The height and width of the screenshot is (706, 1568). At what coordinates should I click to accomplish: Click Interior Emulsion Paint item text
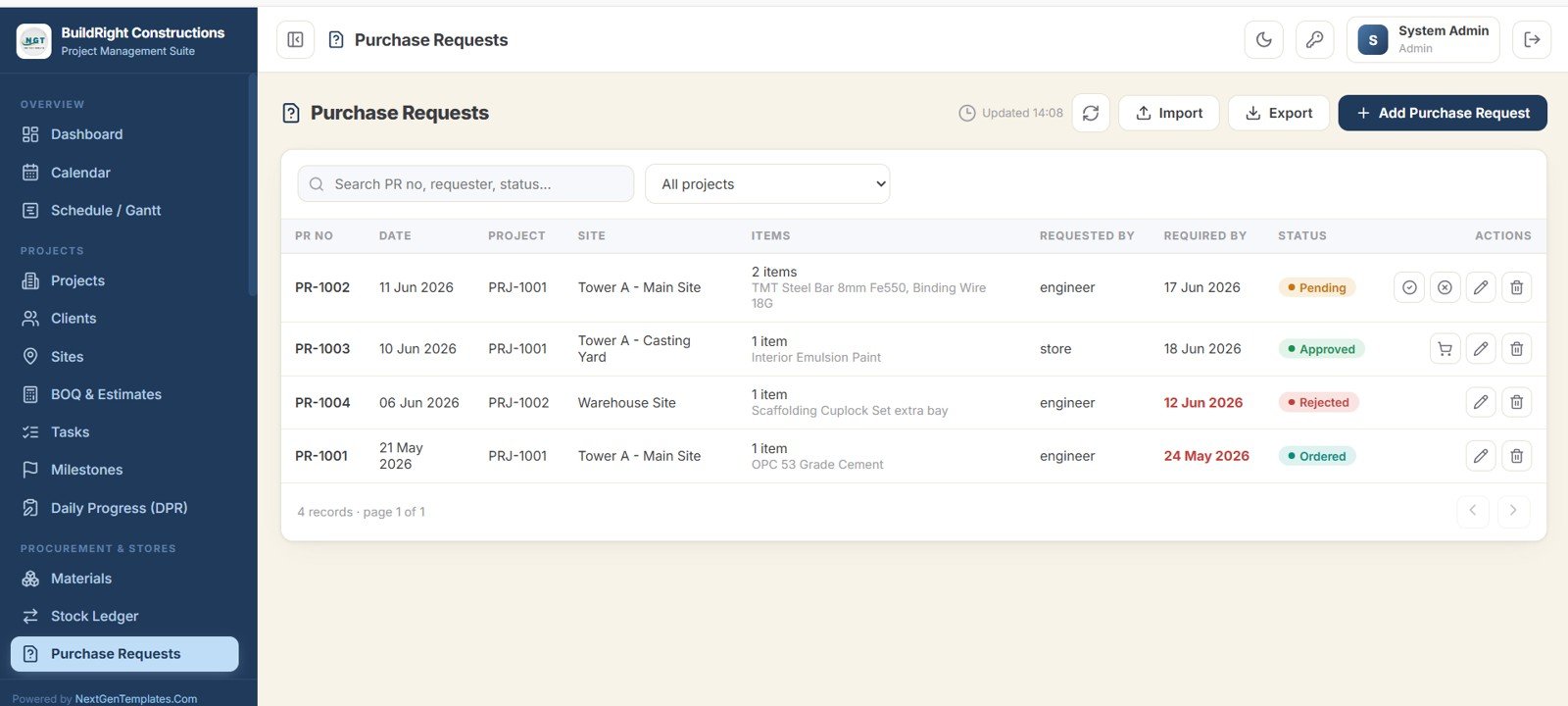coord(816,358)
